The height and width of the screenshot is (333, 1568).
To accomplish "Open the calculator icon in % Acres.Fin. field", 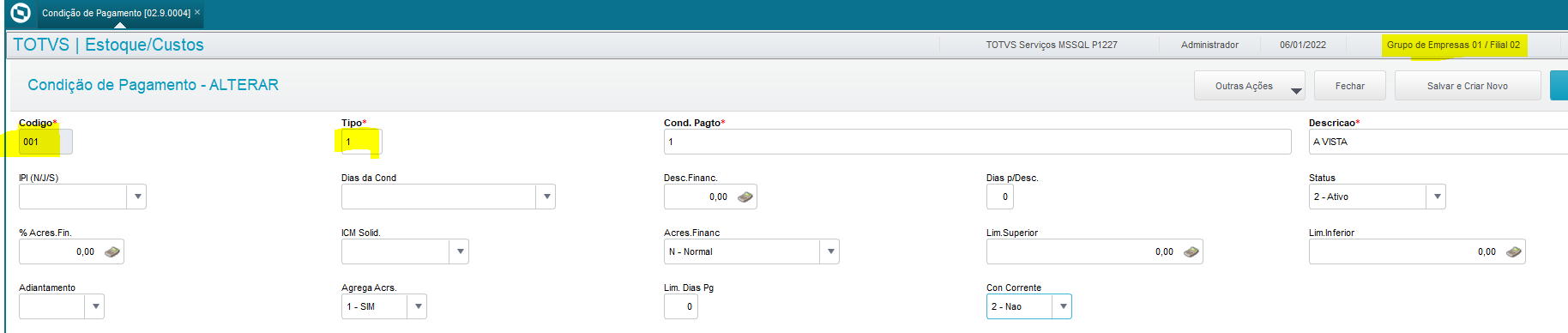I will [x=112, y=251].
